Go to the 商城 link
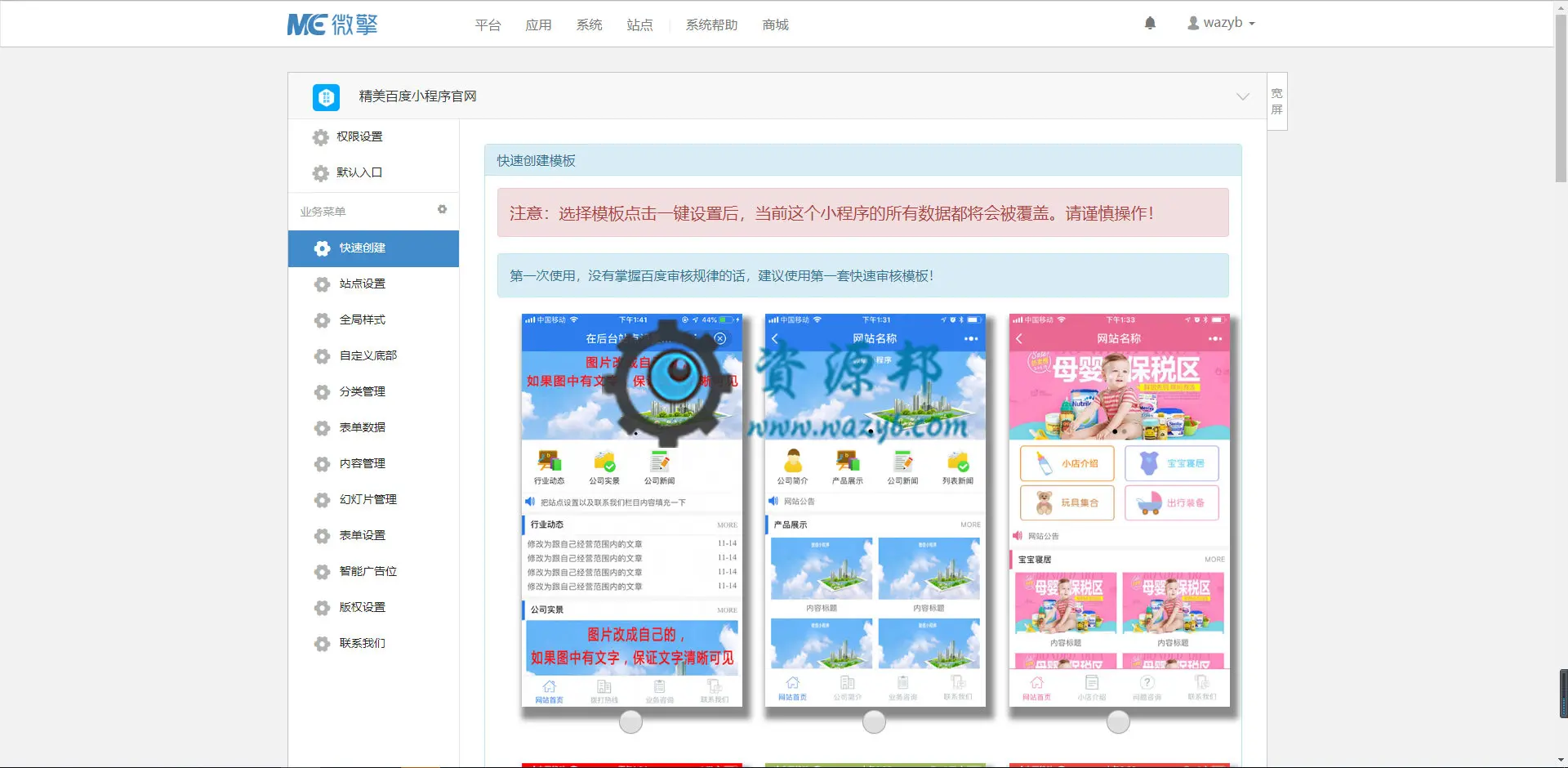This screenshot has height=768, width=1568. coord(775,25)
